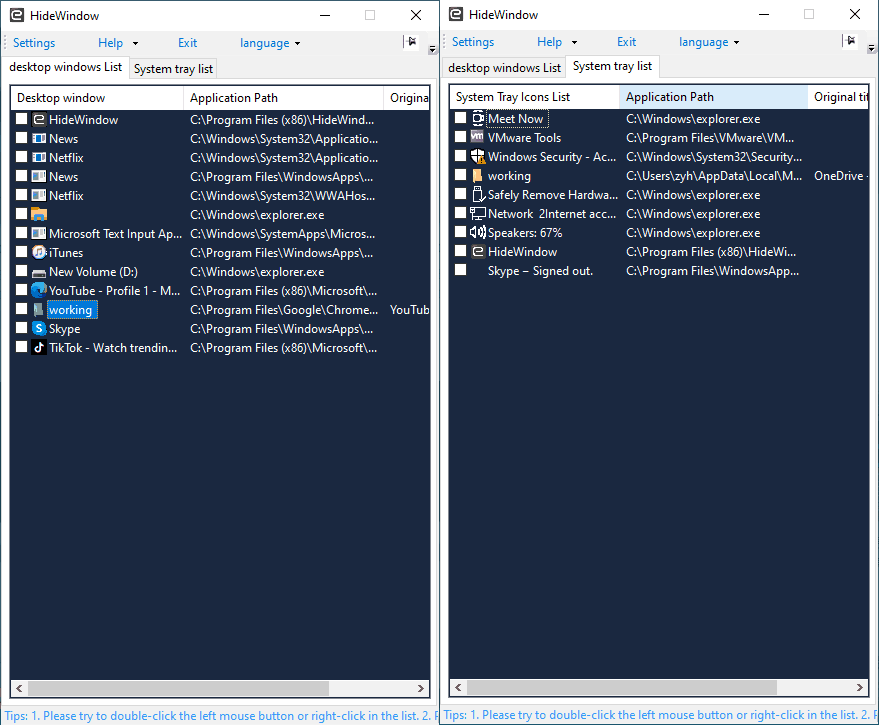879x725 pixels.
Task: Open language dropdown arrow in left window
Action: point(297,43)
